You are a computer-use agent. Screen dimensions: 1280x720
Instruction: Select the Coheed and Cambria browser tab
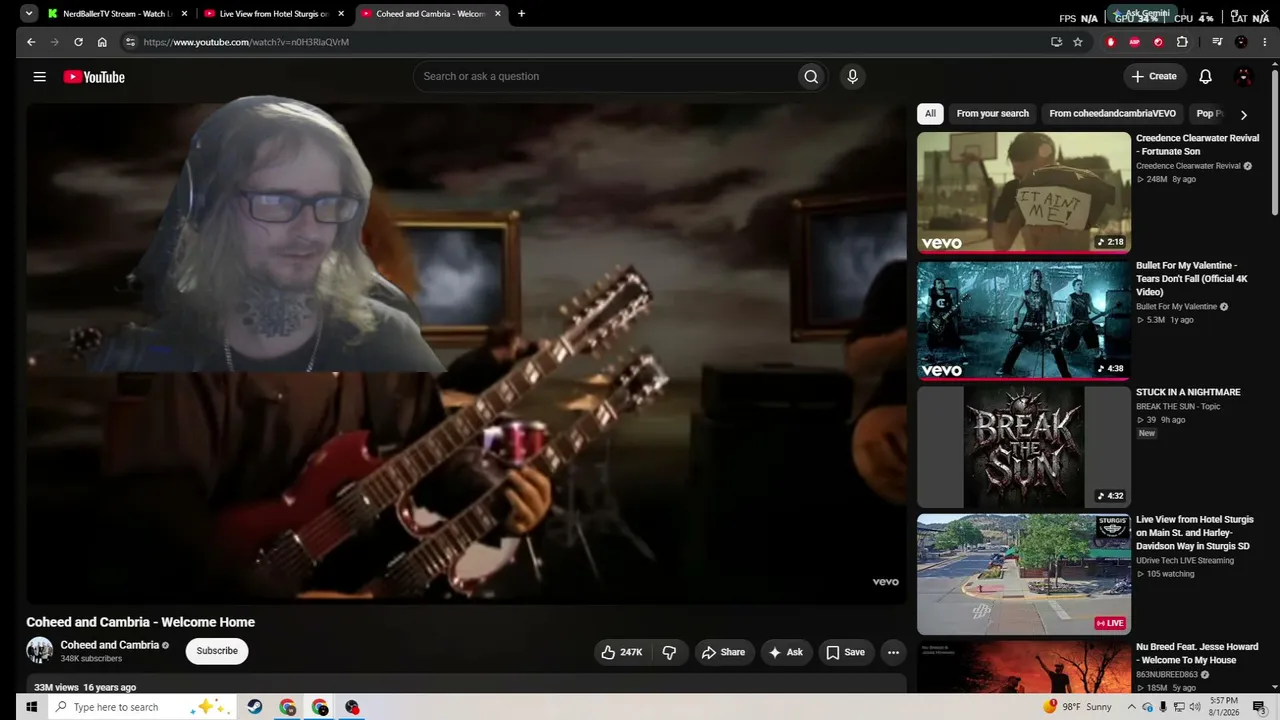431,14
